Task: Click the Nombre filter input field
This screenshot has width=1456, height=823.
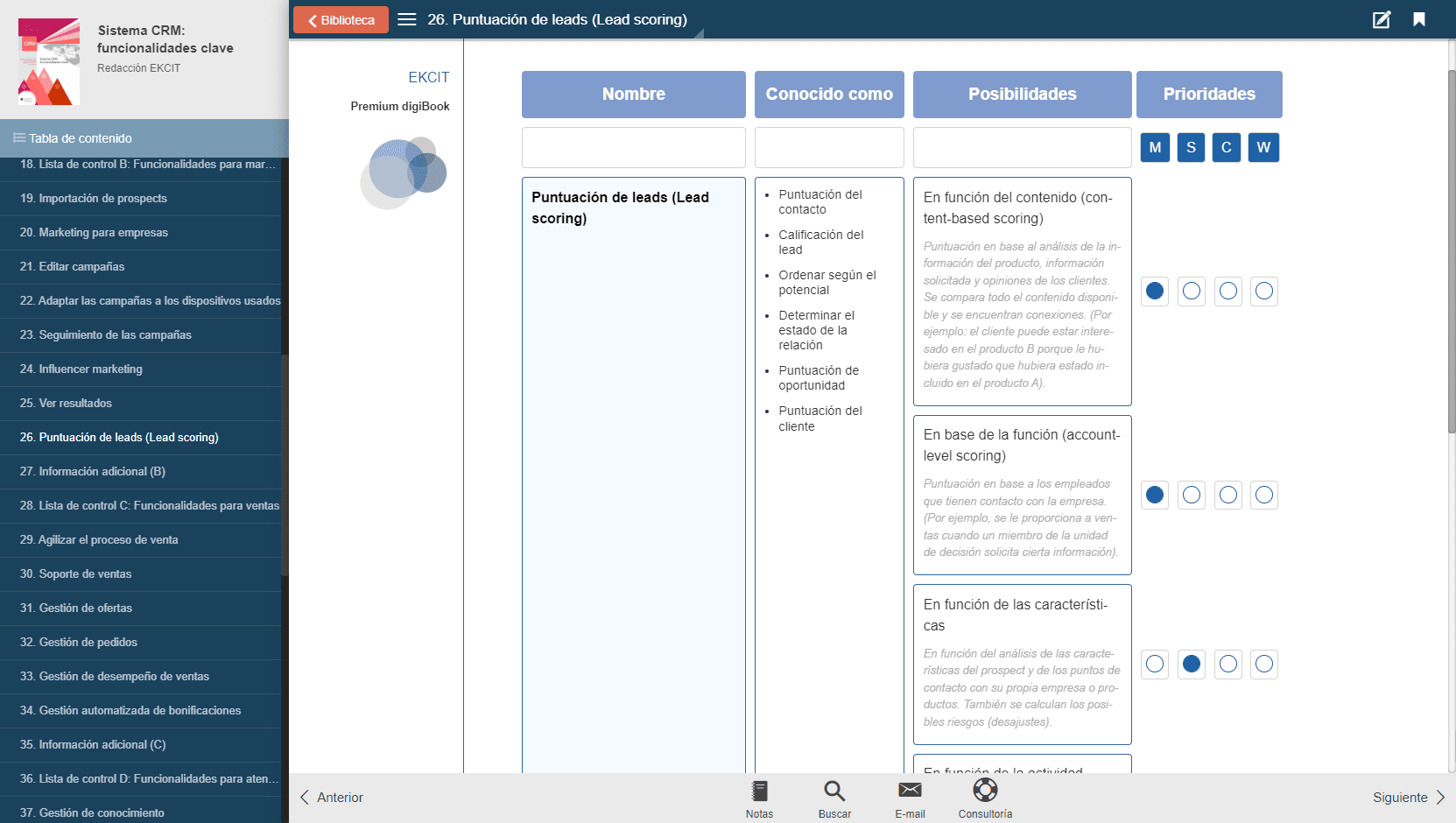Action: [634, 147]
